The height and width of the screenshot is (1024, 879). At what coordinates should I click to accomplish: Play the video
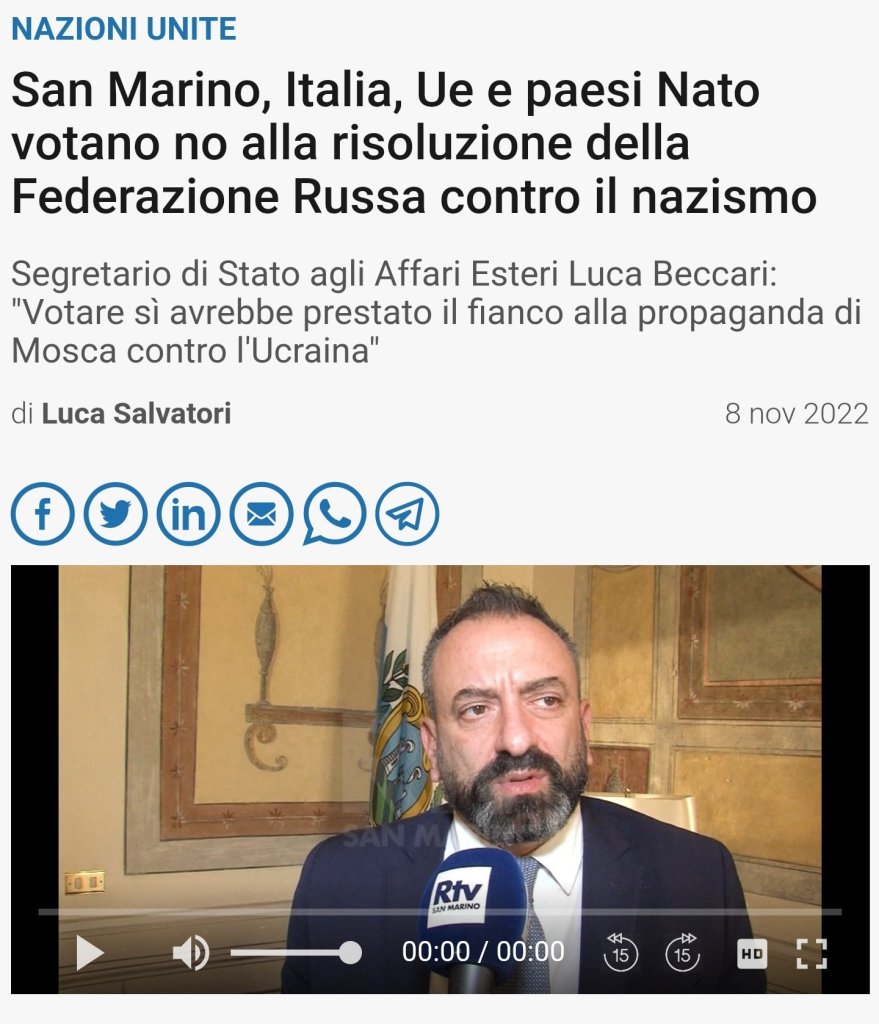tap(89, 953)
